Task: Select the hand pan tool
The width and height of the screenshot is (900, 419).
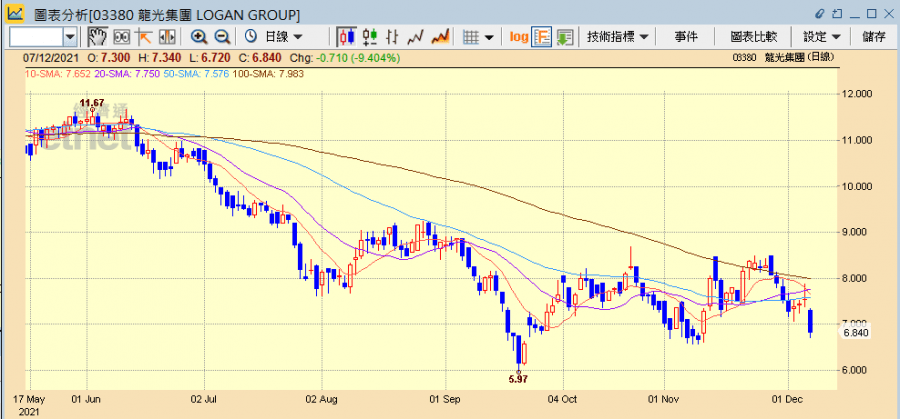Action: click(98, 36)
